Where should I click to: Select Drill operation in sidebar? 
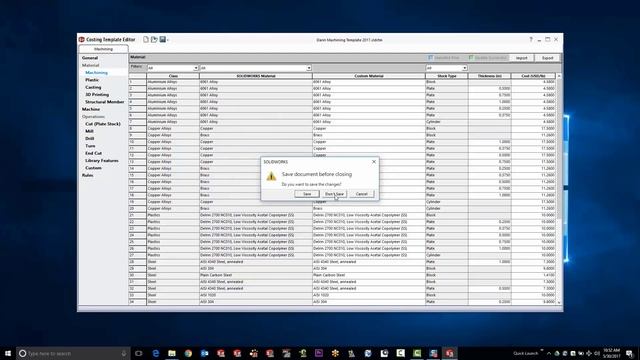coord(90,139)
